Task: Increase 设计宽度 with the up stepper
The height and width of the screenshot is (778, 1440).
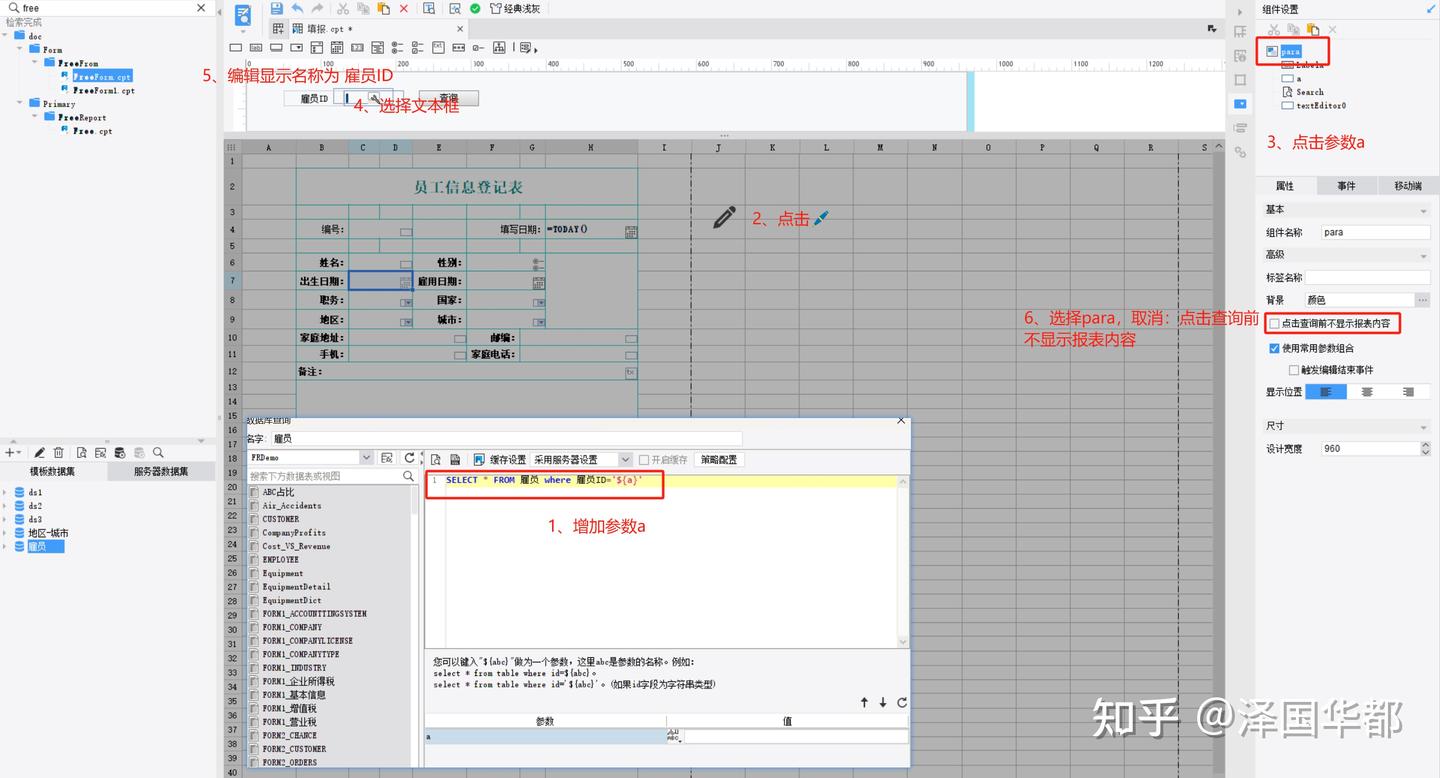Action: [1426, 445]
